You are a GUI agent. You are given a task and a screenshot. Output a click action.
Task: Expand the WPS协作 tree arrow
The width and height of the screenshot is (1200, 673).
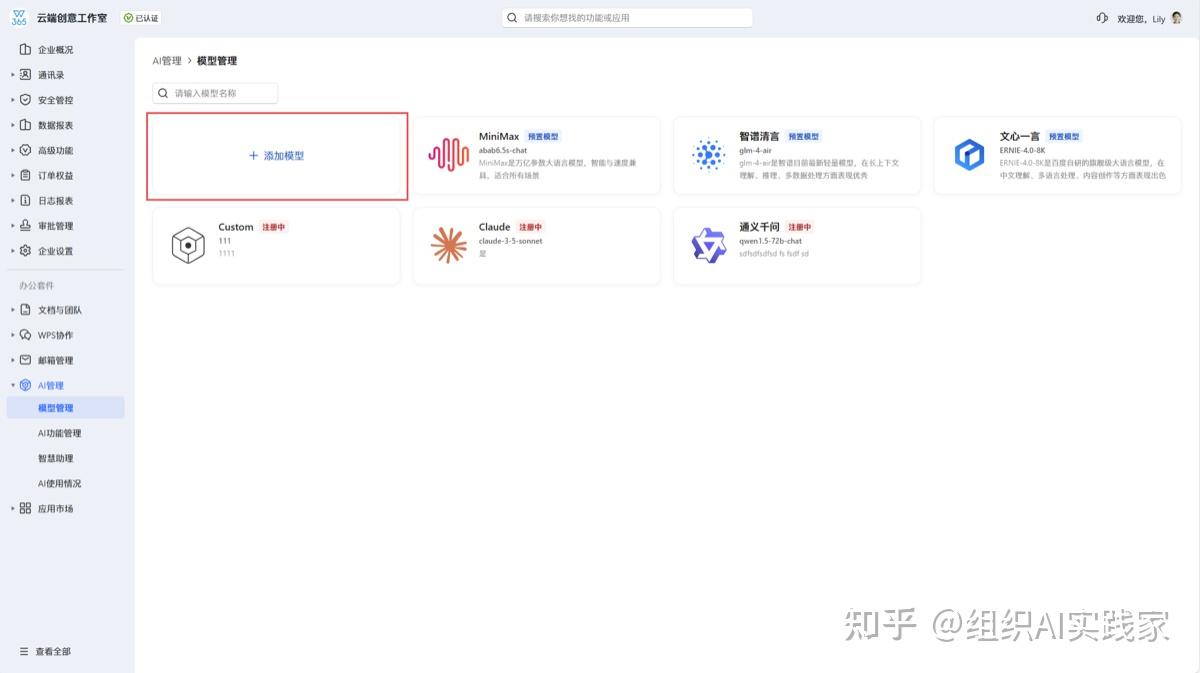pyautogui.click(x=13, y=335)
